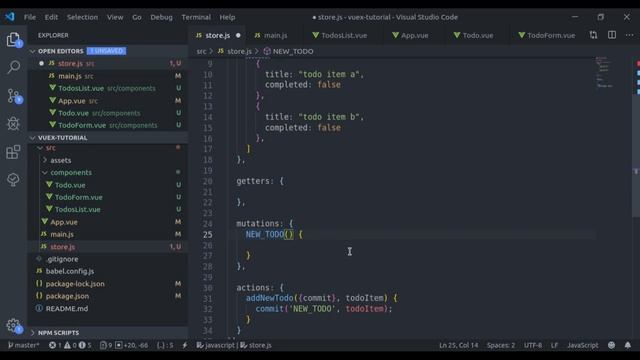Click the NEW_TODO symbol in breadcrumb
The image size is (640, 360).
[289, 51]
